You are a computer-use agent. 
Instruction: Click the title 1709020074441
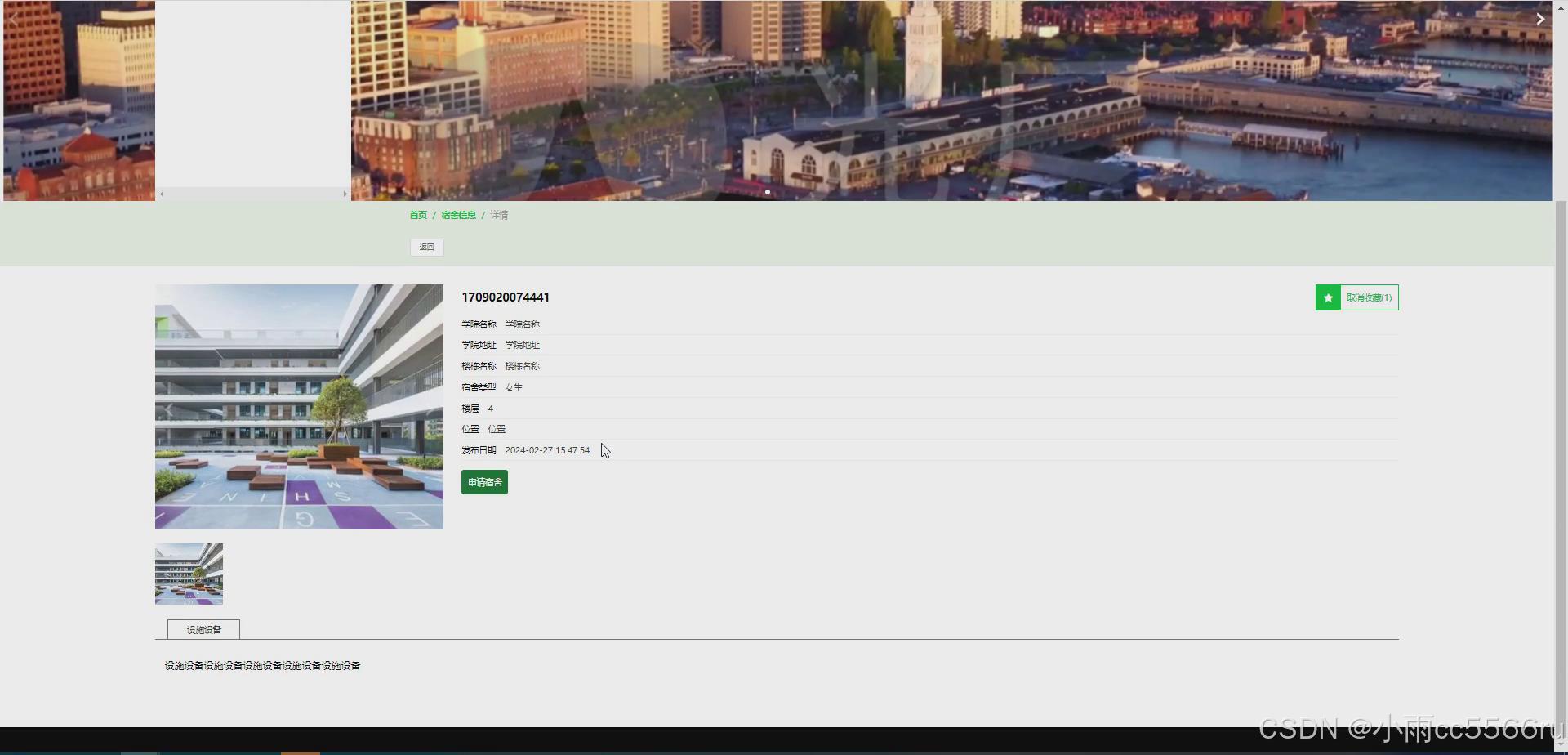[x=506, y=297]
